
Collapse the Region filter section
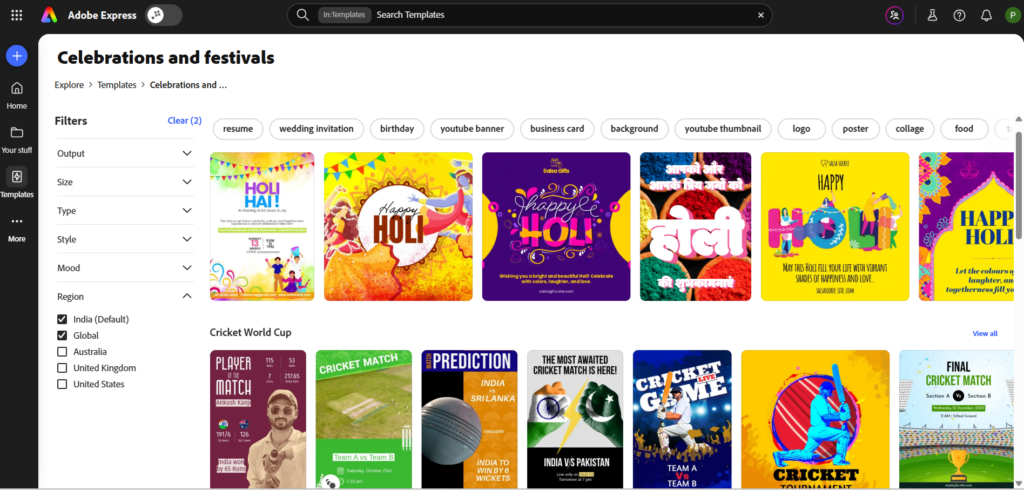187,296
